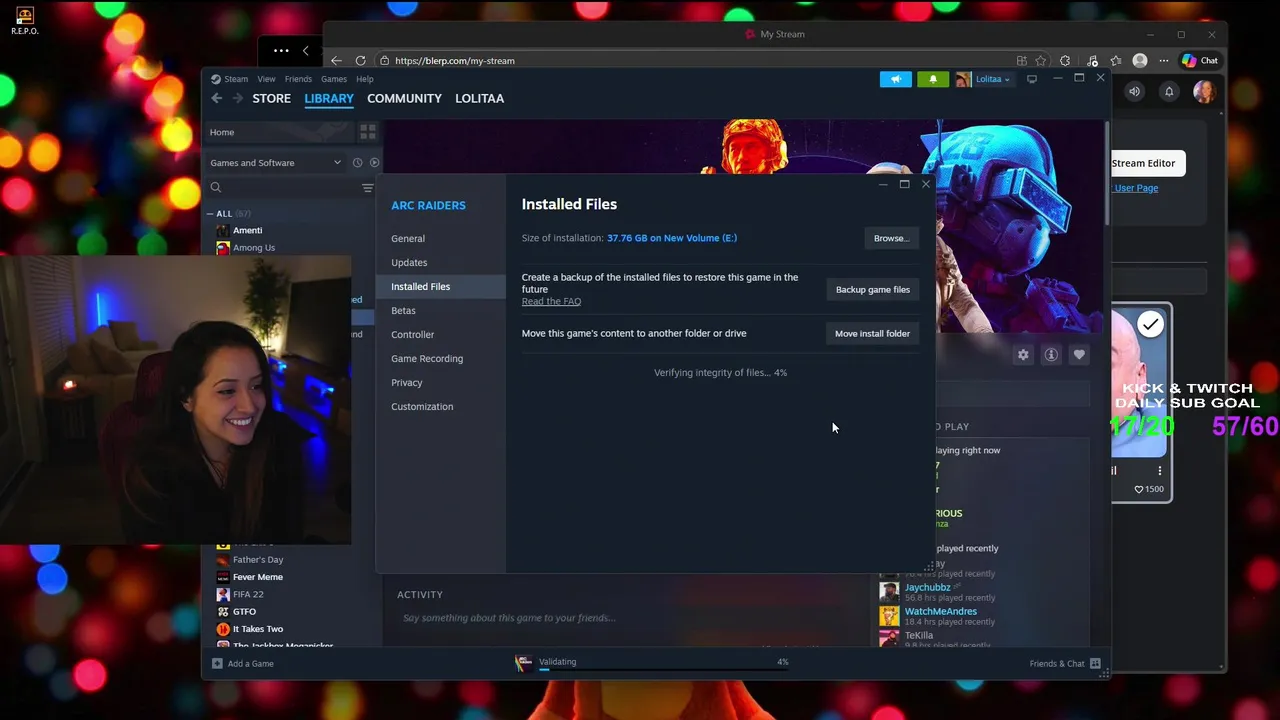Open R.E.P.O. desktop shortcut

pos(25,20)
